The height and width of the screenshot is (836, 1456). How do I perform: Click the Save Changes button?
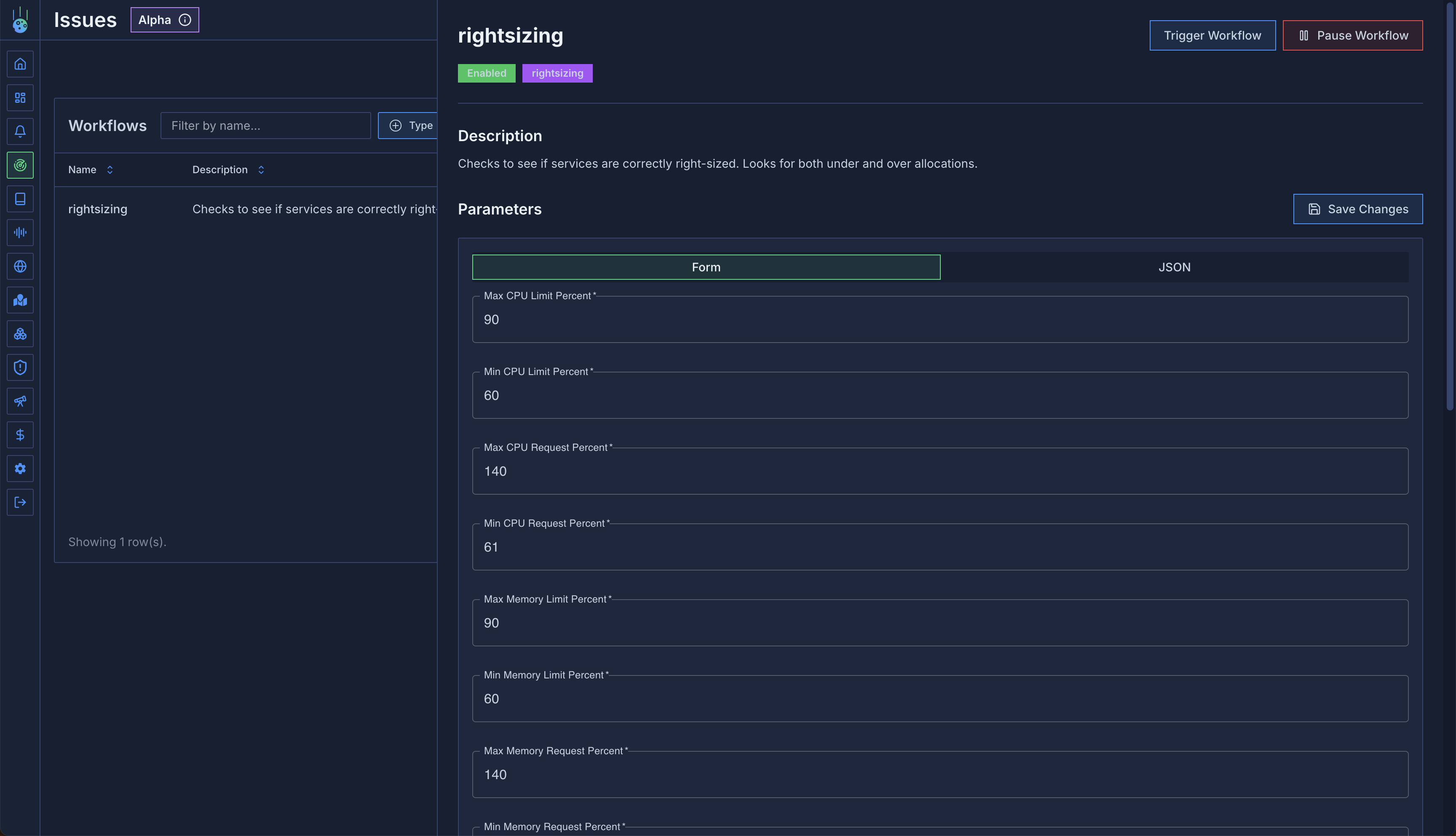(x=1357, y=209)
